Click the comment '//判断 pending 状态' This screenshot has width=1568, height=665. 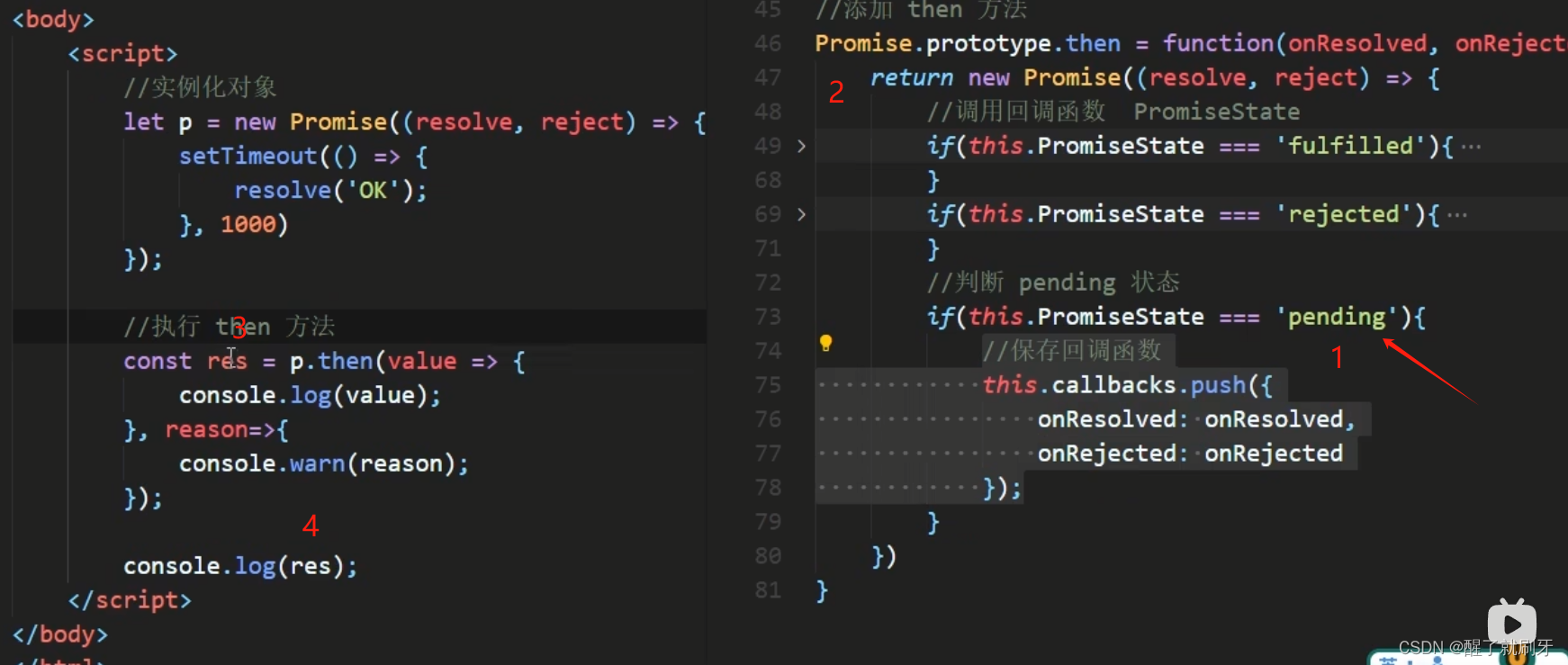point(1053,283)
